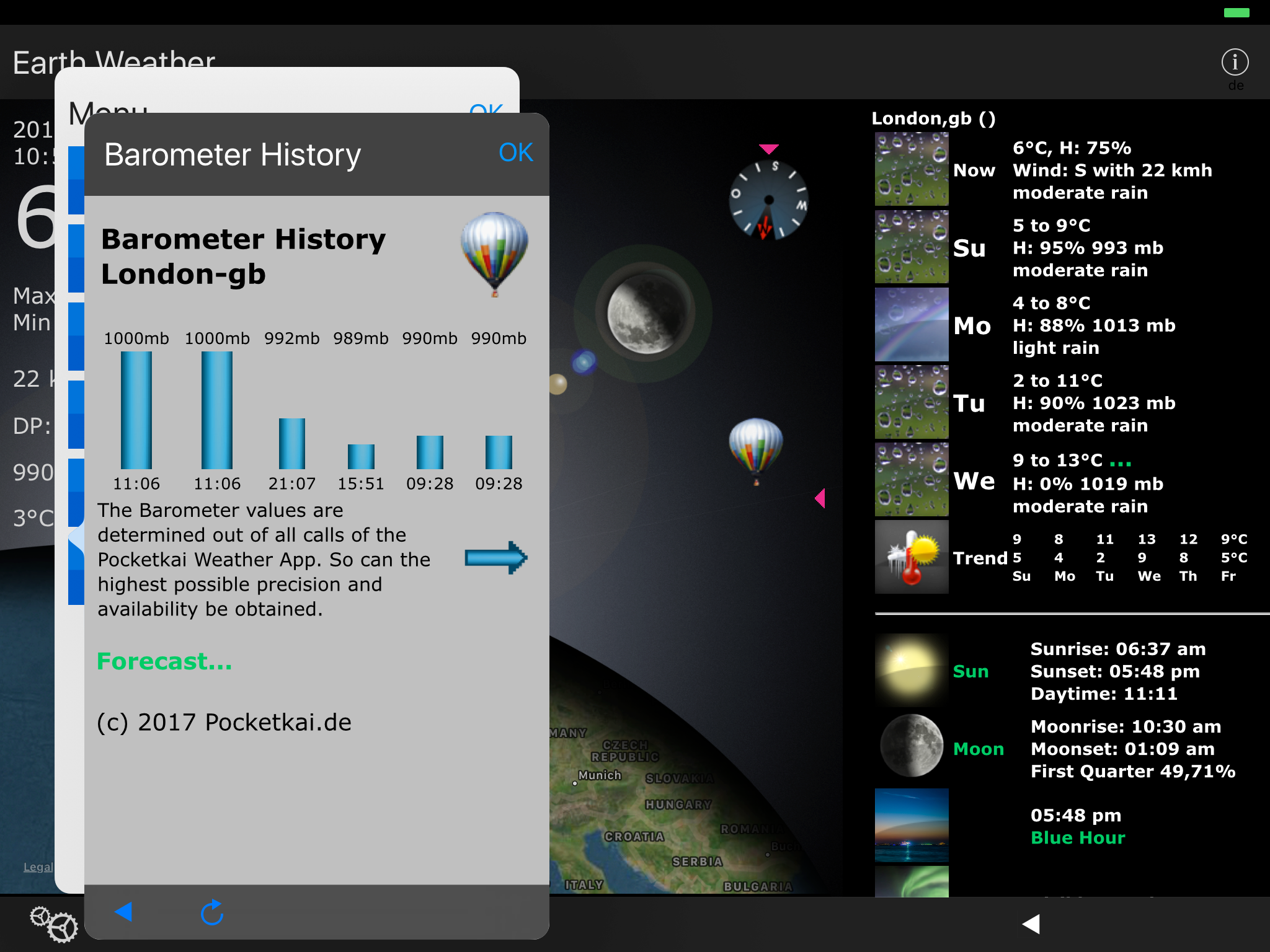Tap the 15:51 time label
1270x952 pixels.
pos(361,483)
